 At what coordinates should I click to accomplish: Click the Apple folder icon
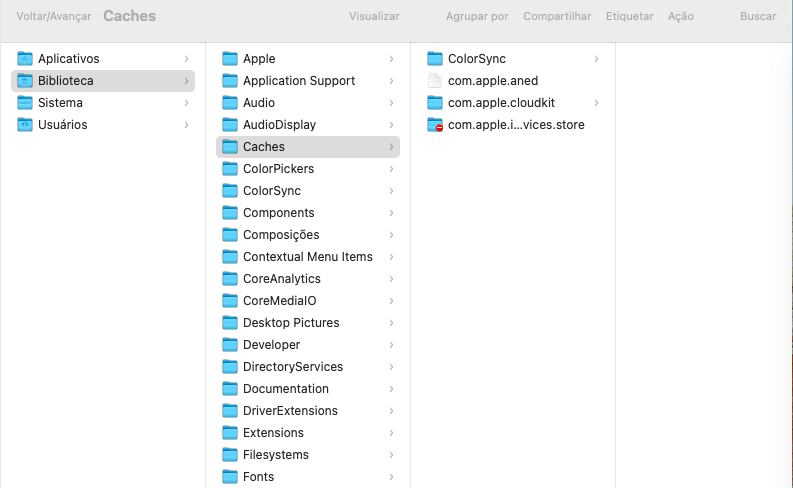point(230,59)
